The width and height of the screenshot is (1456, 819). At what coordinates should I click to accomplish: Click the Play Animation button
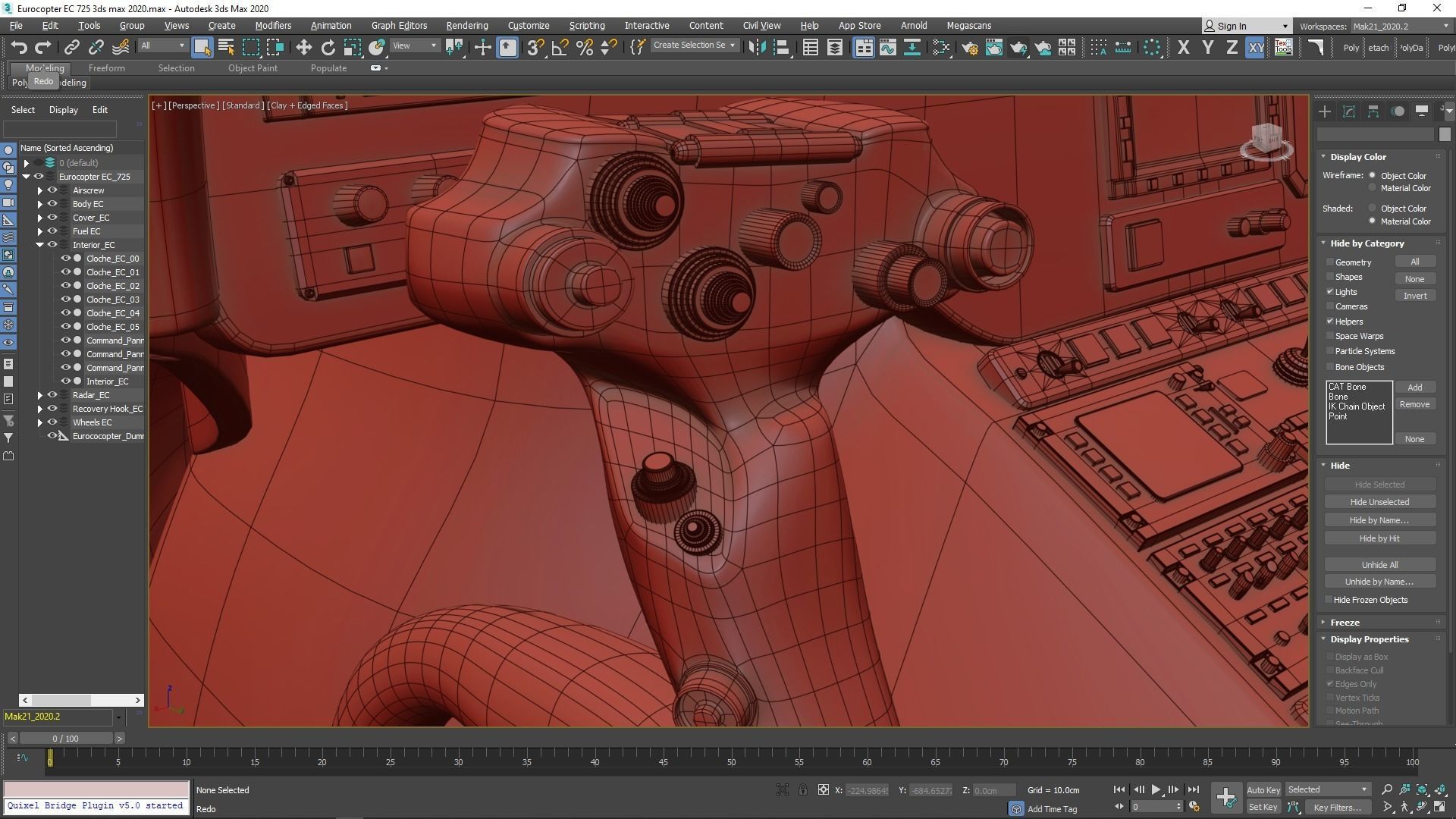pos(1156,789)
